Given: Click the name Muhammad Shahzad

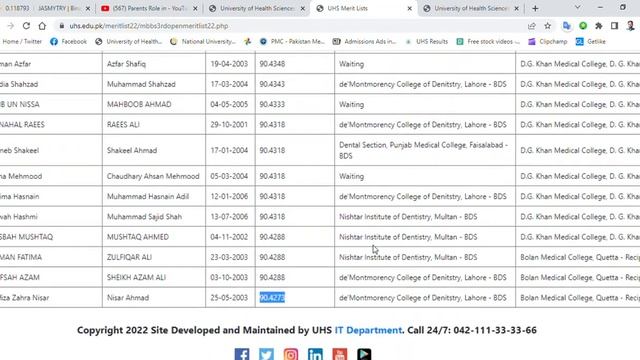Looking at the screenshot, I should (x=141, y=84).
